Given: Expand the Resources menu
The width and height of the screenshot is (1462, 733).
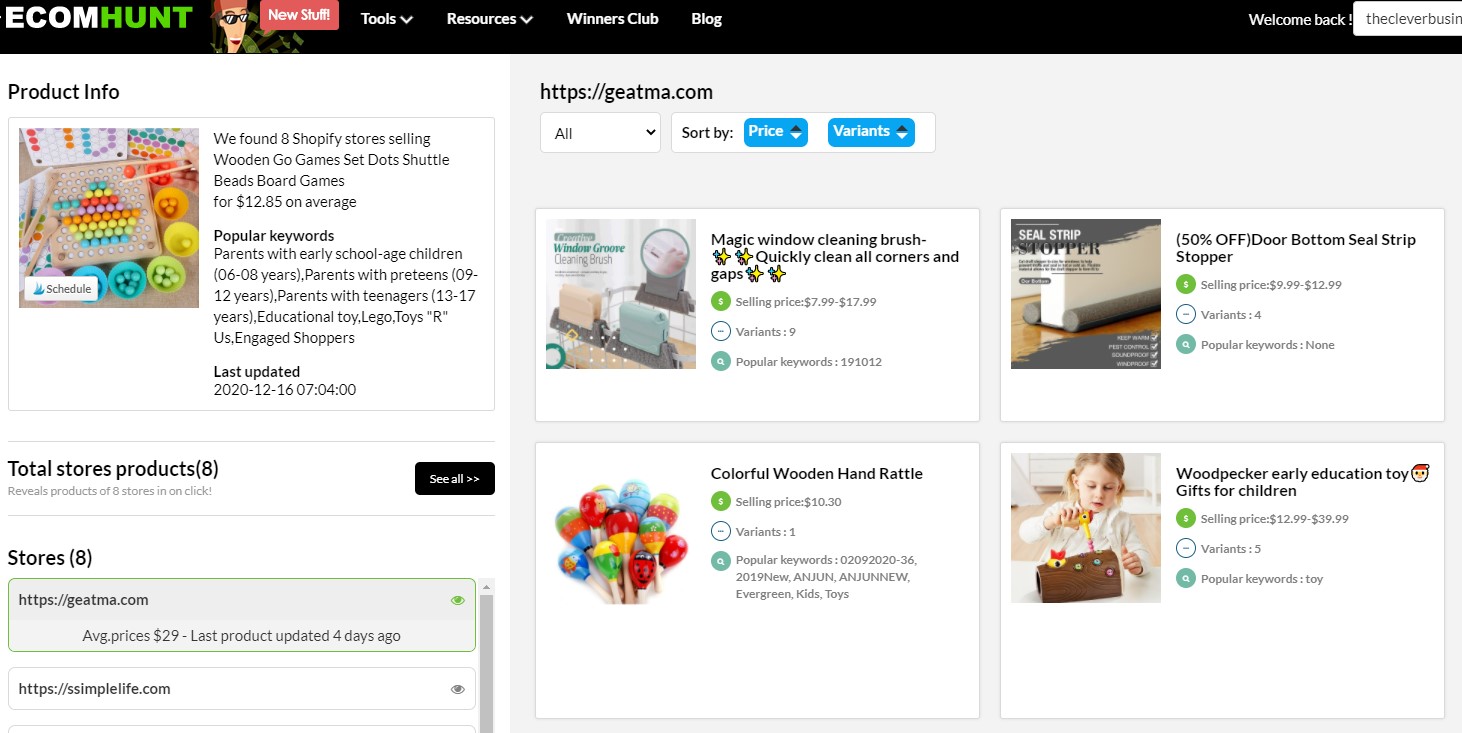Looking at the screenshot, I should click(x=489, y=18).
